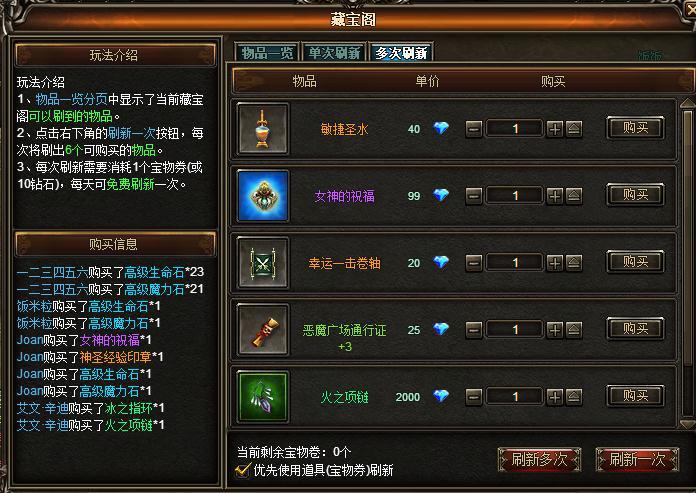This screenshot has width=696, height=493.
Task: Click the diamond icon next to 敏捷圣水 price
Action: click(x=441, y=128)
